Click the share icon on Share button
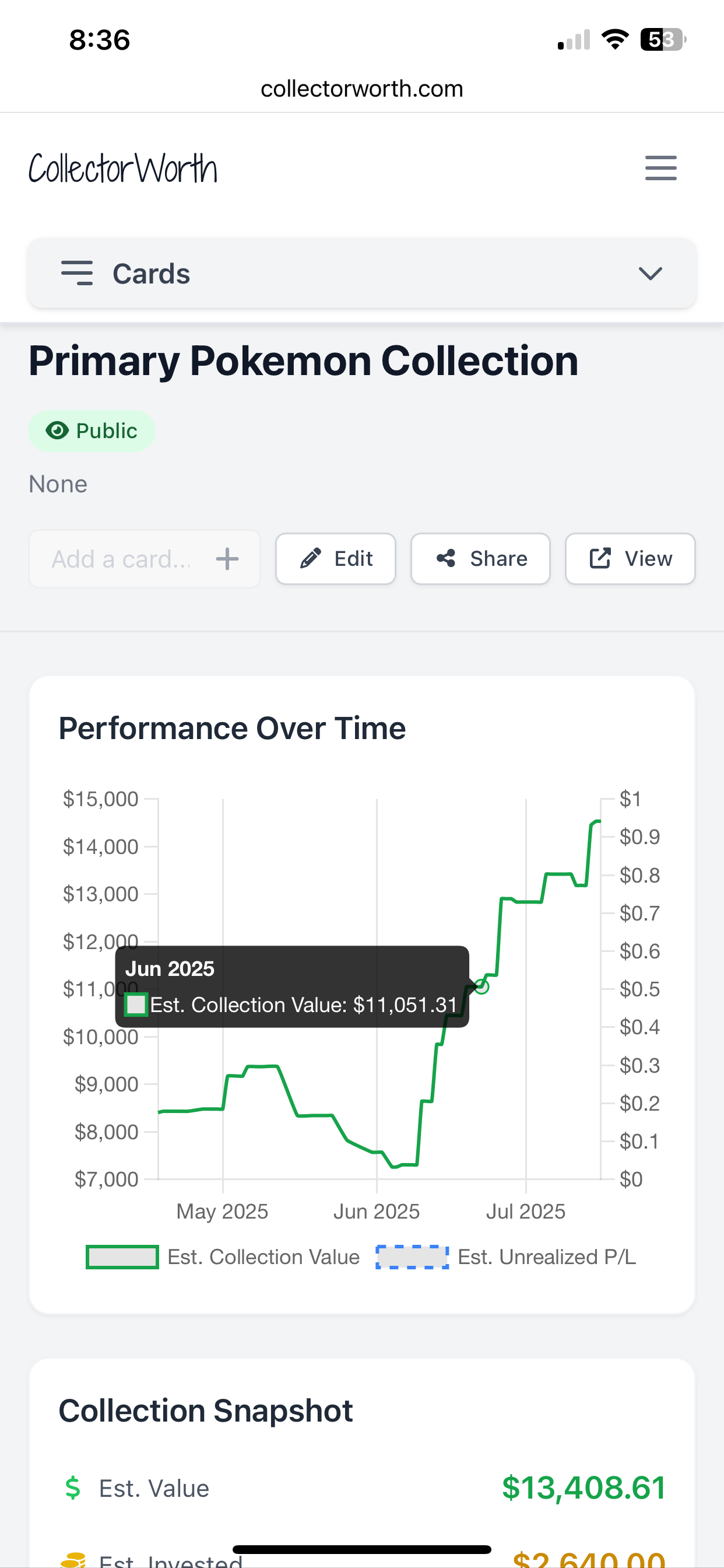This screenshot has height=1568, width=724. (446, 558)
